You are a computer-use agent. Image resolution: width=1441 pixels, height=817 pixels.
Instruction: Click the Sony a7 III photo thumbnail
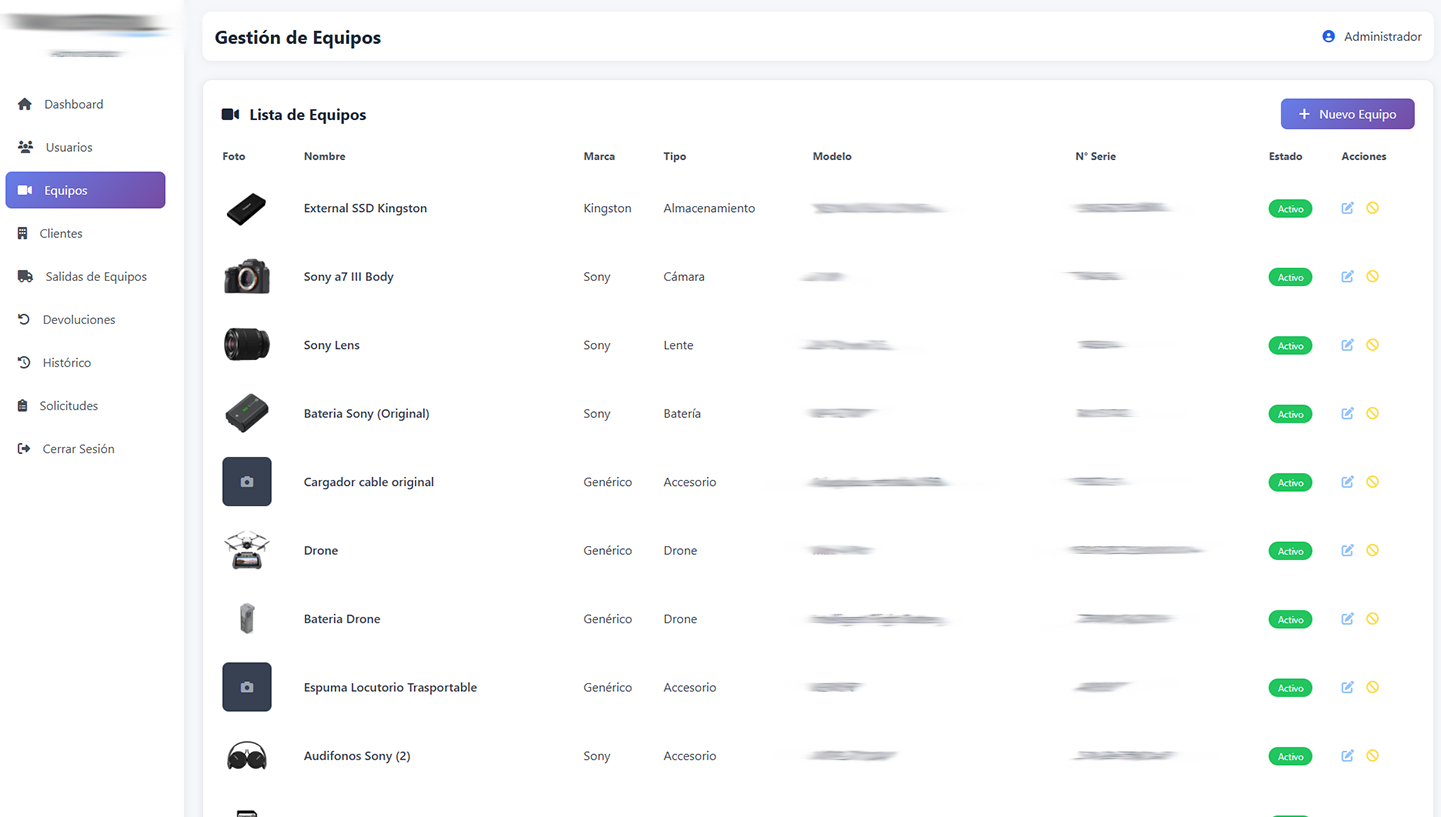coord(247,276)
